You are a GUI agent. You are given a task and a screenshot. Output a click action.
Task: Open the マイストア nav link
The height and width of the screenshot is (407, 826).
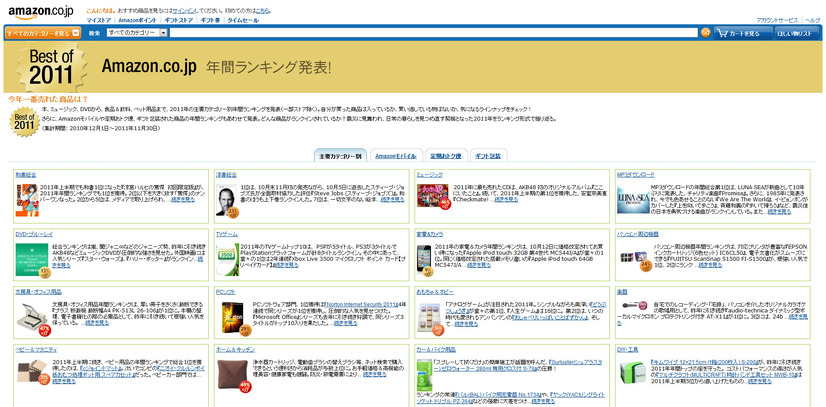(x=99, y=20)
